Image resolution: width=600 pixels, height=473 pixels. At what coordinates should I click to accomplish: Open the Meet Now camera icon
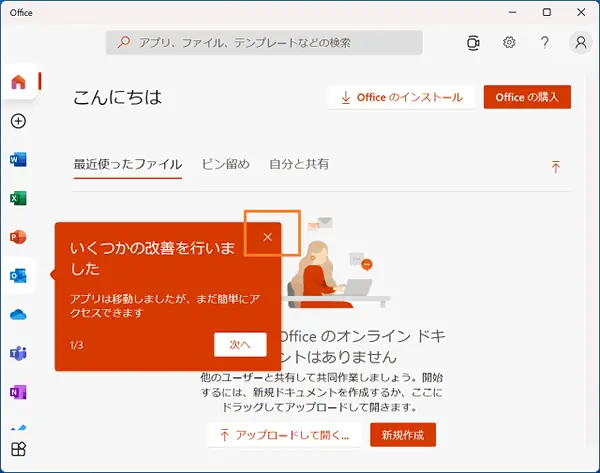(473, 42)
